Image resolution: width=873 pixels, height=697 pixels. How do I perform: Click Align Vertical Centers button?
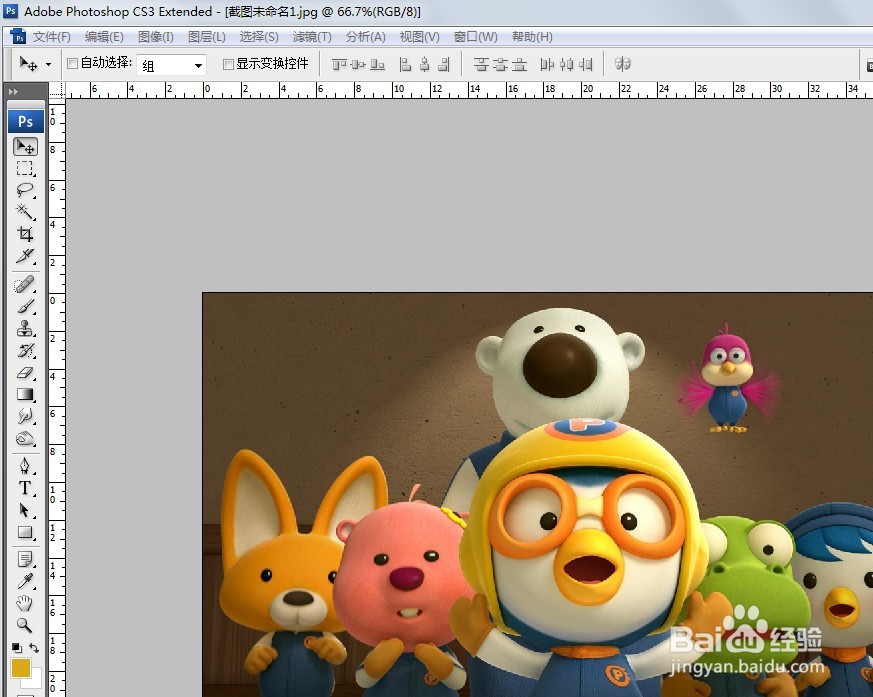(x=358, y=65)
